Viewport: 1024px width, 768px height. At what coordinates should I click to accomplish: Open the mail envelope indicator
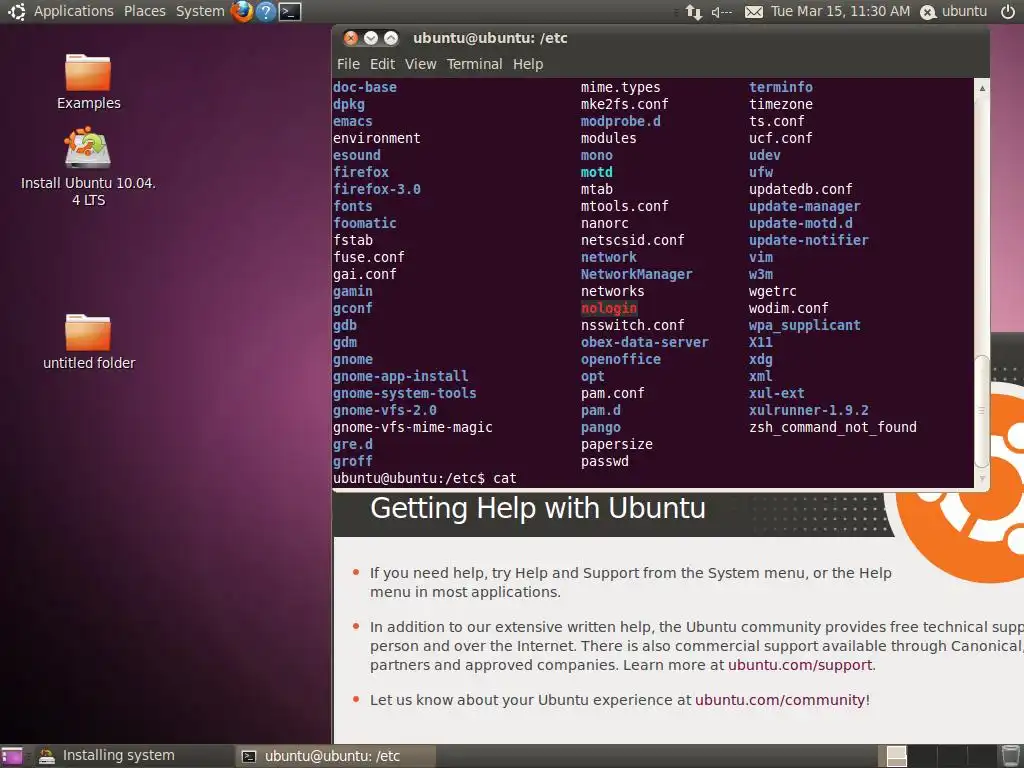click(x=754, y=12)
